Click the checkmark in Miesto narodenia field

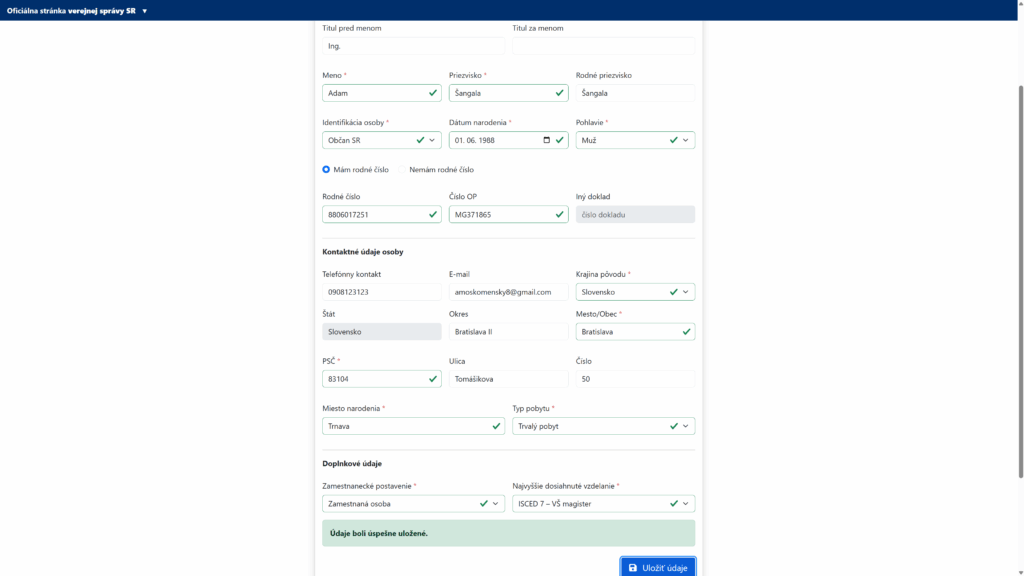click(x=497, y=426)
